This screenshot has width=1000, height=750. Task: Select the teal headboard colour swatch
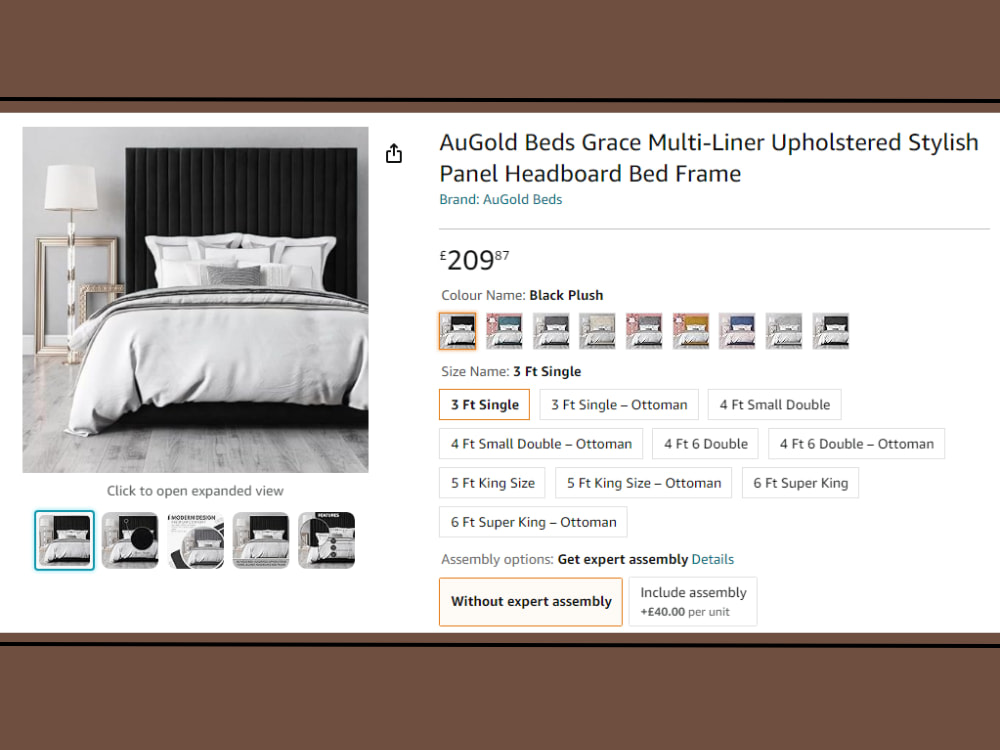505,331
